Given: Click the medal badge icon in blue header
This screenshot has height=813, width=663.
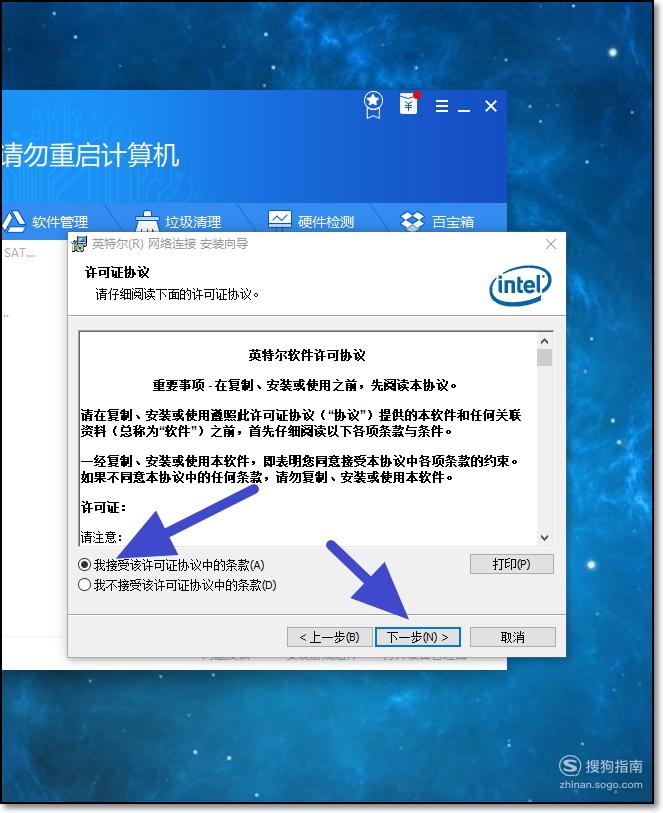Looking at the screenshot, I should 373,105.
